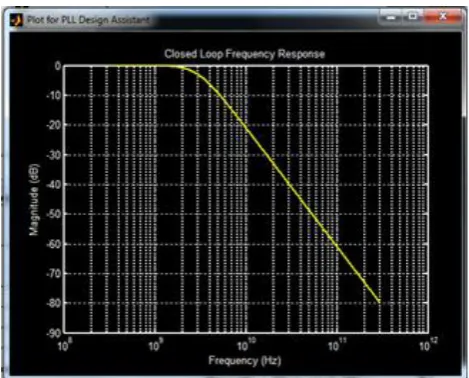
Task: Click the -30 tick label on the magnitude axis
Action: [x=53, y=155]
